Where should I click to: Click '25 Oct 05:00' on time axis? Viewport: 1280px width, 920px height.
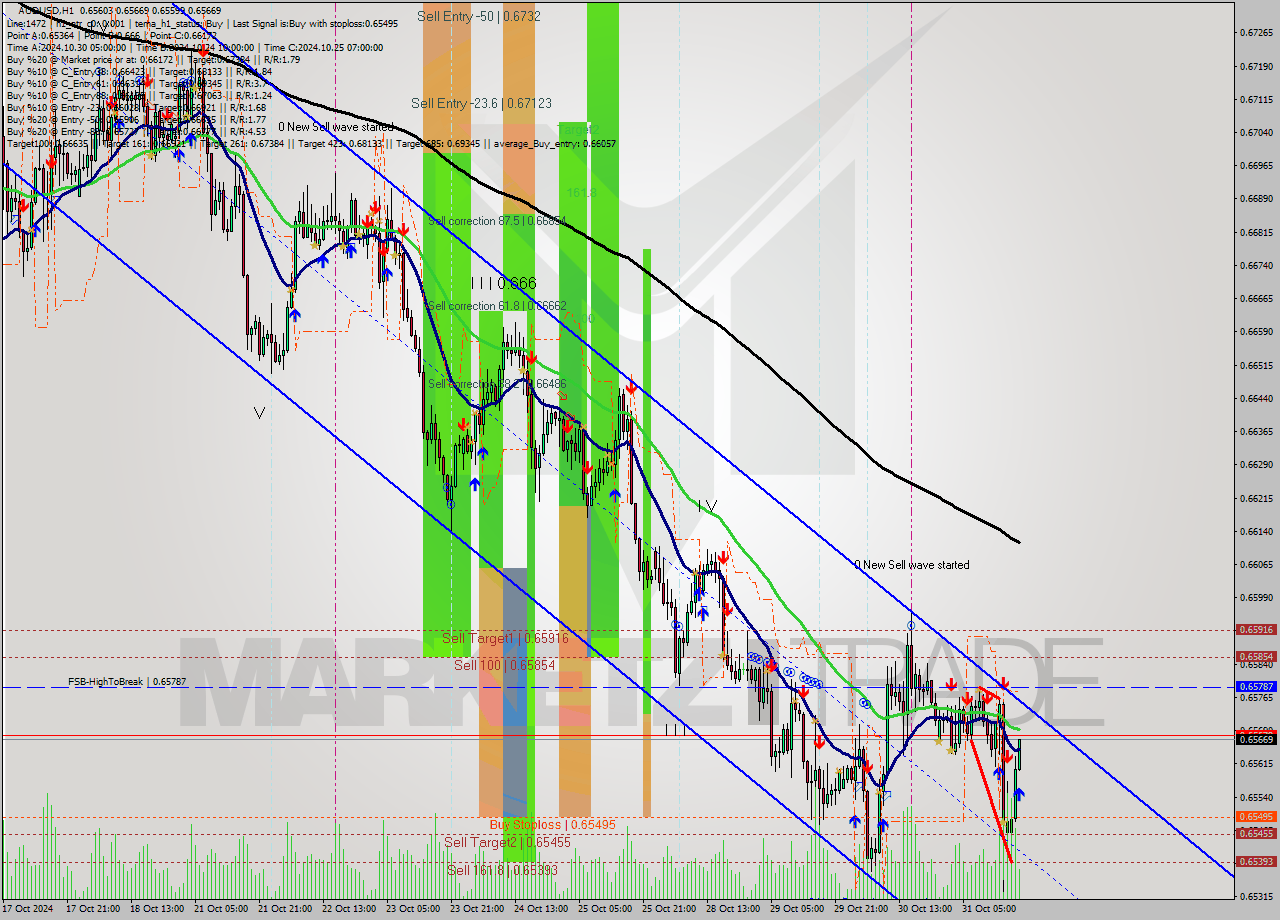coord(604,909)
